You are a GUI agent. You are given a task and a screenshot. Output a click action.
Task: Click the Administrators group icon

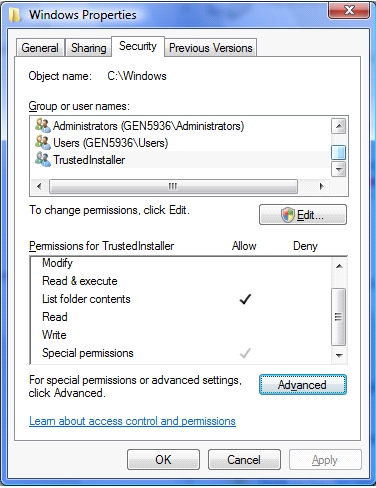click(43, 125)
